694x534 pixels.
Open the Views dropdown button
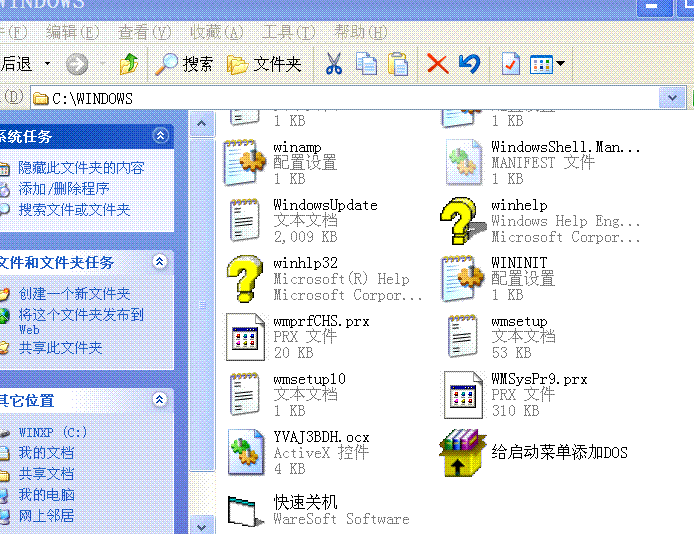coord(547,64)
